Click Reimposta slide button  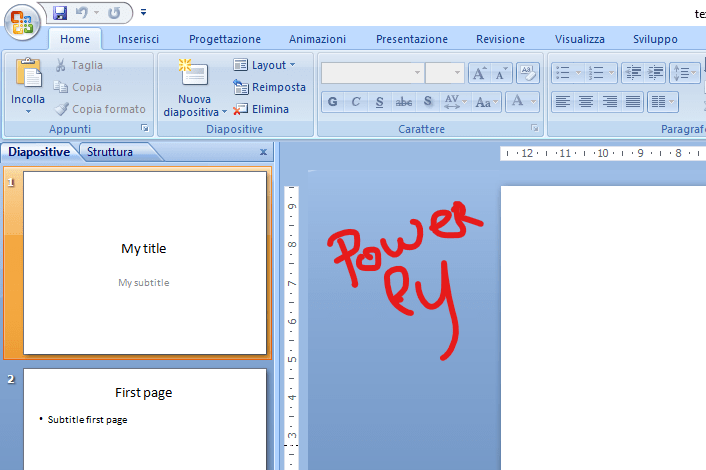pyautogui.click(x=270, y=87)
